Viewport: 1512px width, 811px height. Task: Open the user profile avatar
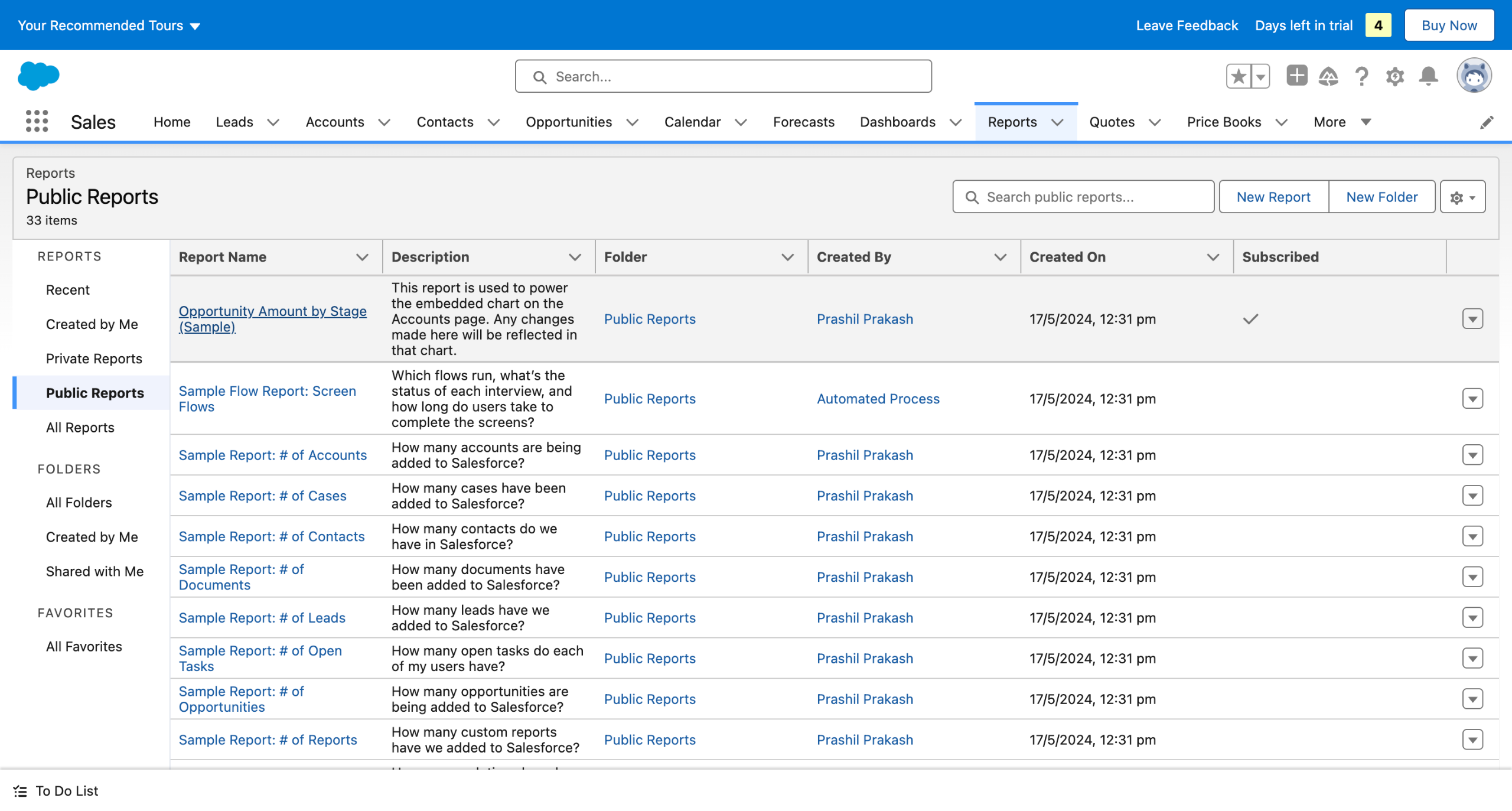[1474, 76]
